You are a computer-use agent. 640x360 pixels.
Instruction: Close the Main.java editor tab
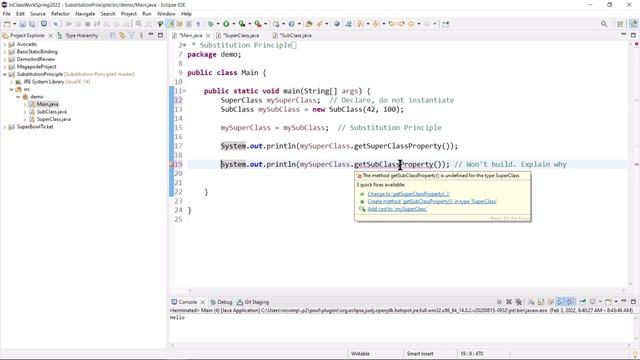208,36
